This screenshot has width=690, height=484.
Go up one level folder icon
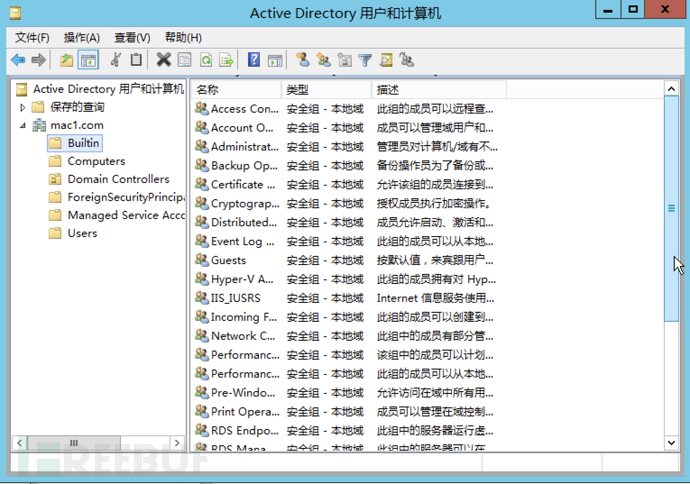66,60
